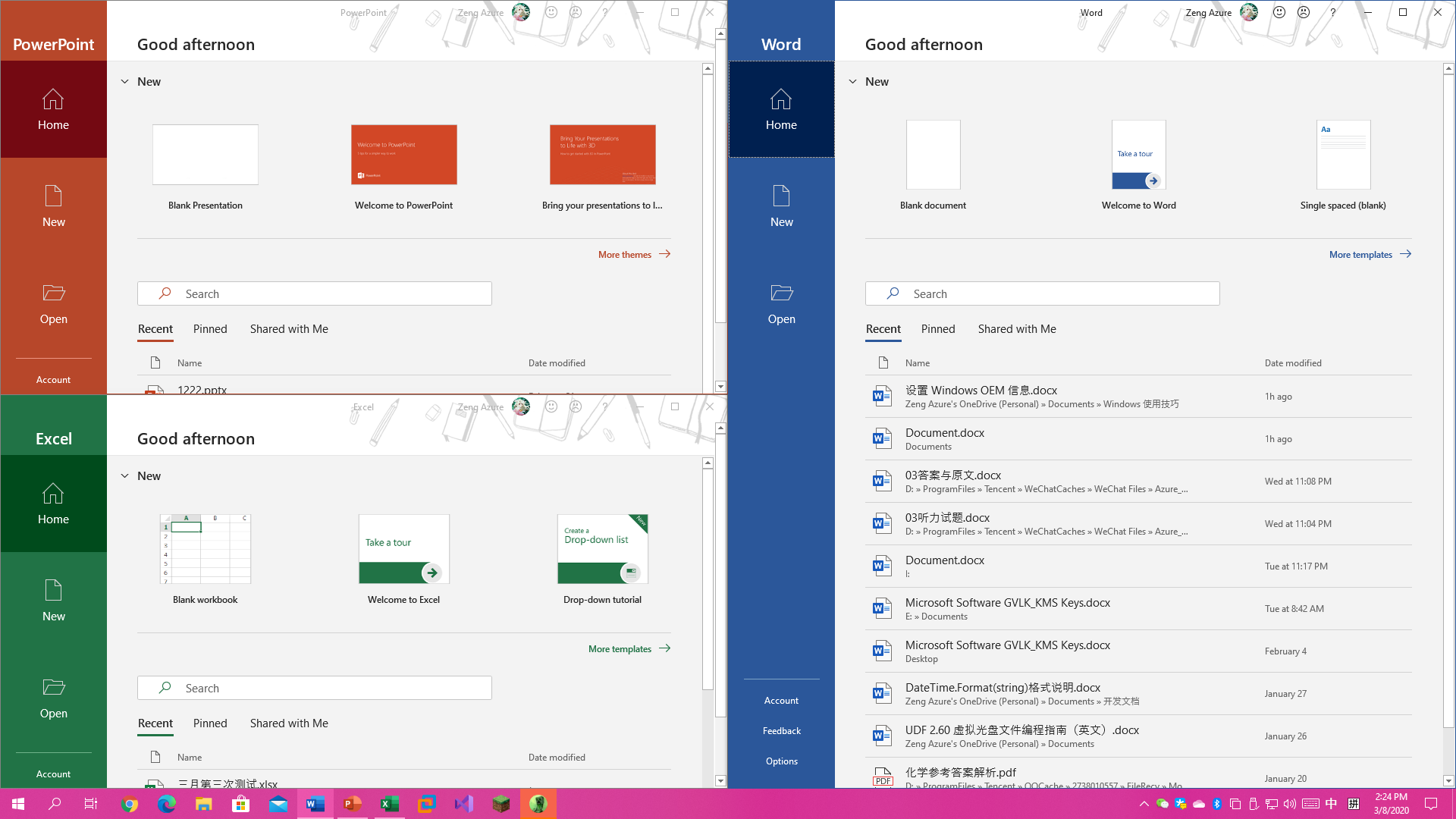Collapse the New section in PowerPoint
Viewport: 1456px width, 819px height.
point(125,82)
